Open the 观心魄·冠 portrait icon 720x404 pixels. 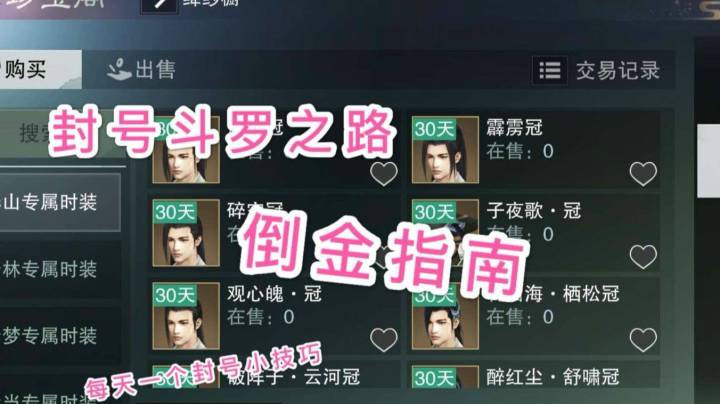click(x=186, y=316)
